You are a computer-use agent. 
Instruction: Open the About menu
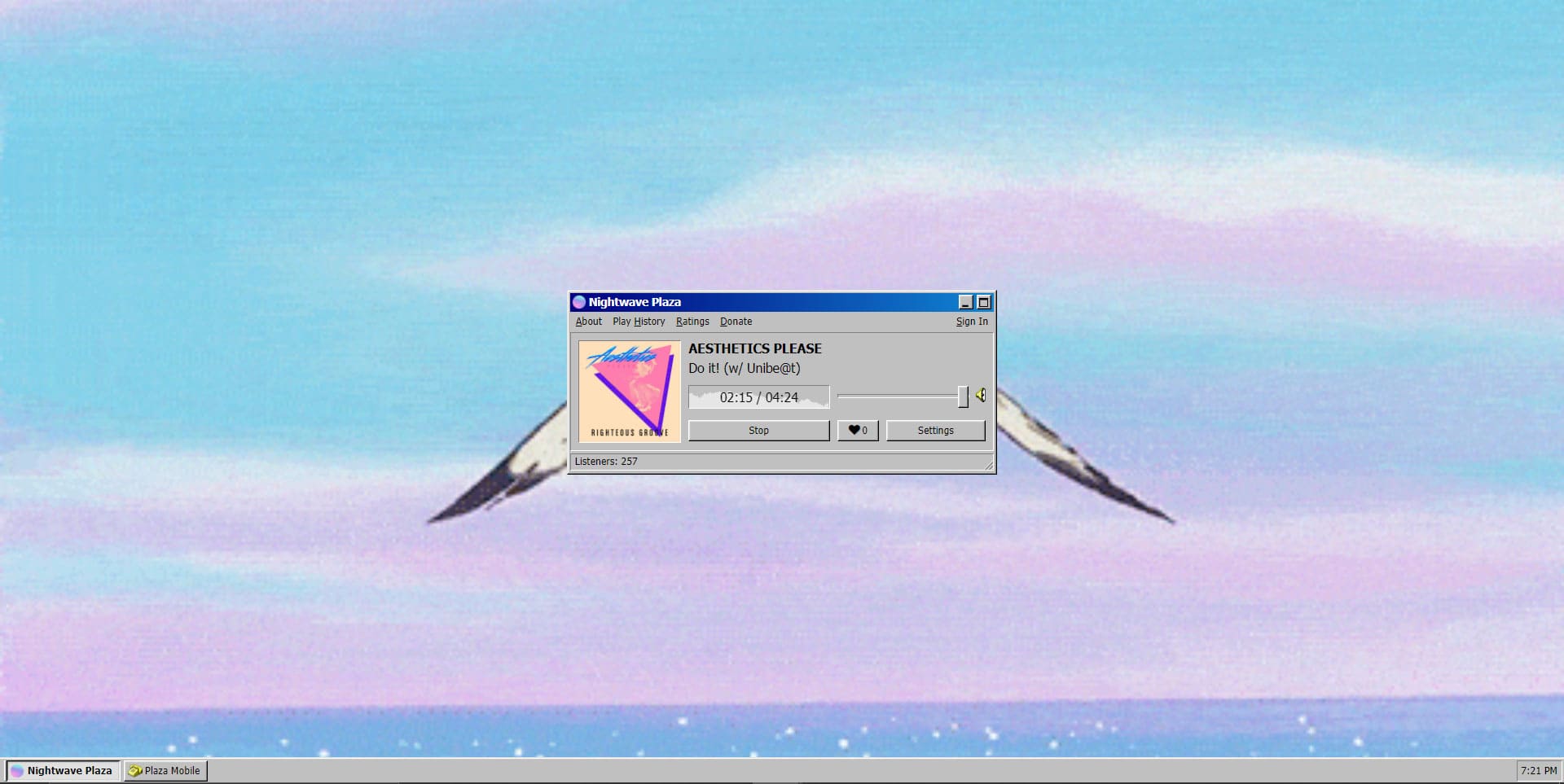(588, 322)
